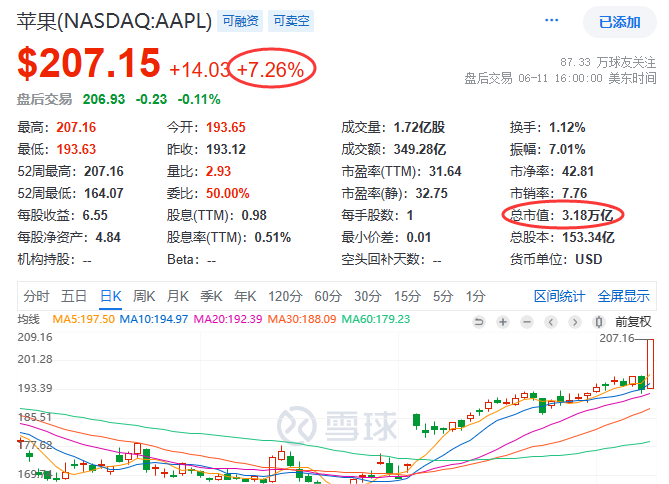Toggle the candlestick style icon
This screenshot has height=484, width=669.
(599, 322)
